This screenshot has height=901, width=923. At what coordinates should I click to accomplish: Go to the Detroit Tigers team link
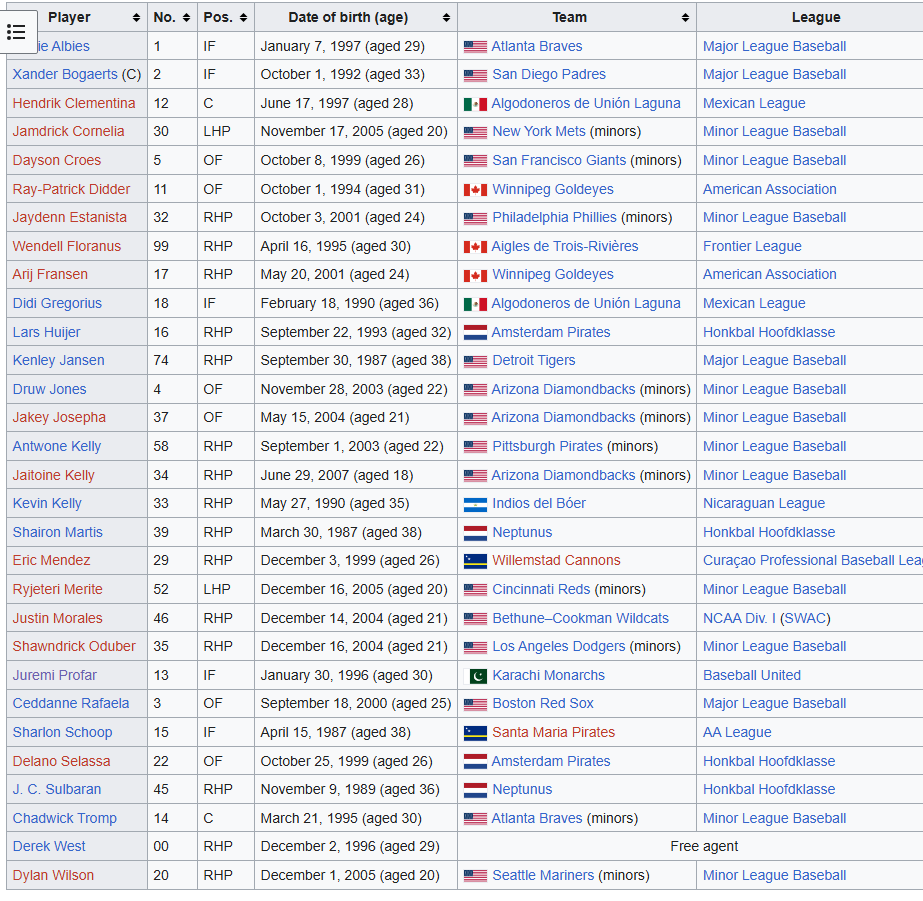click(x=533, y=361)
